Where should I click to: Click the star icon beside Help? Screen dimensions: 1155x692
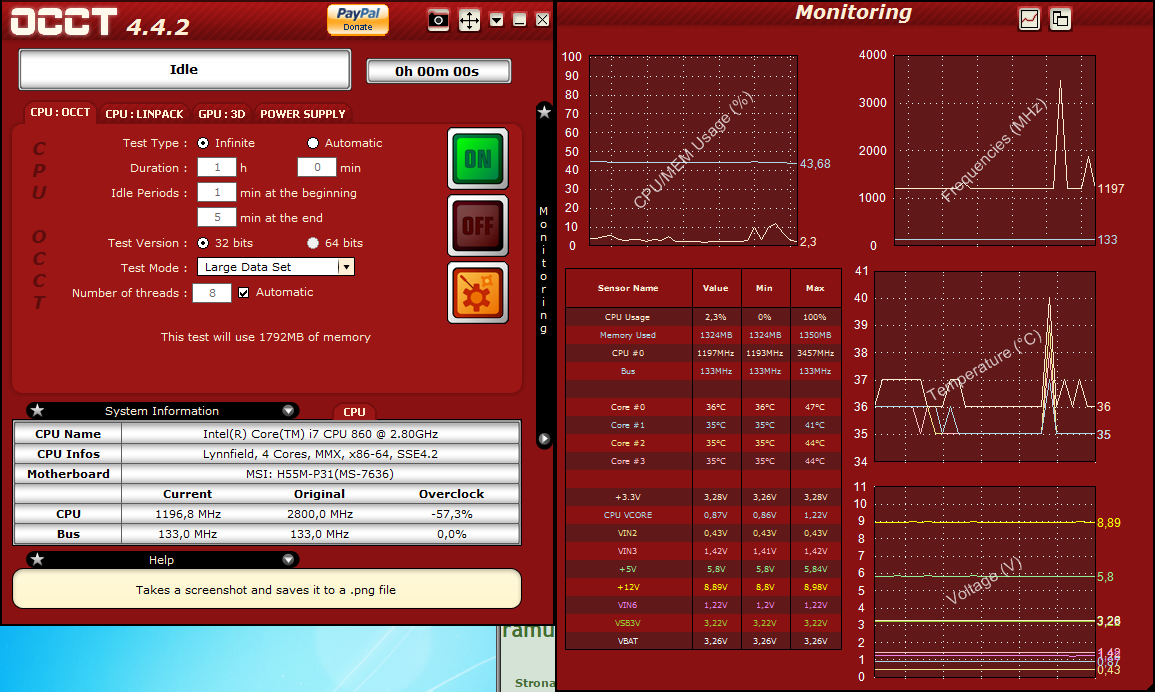pos(38,559)
